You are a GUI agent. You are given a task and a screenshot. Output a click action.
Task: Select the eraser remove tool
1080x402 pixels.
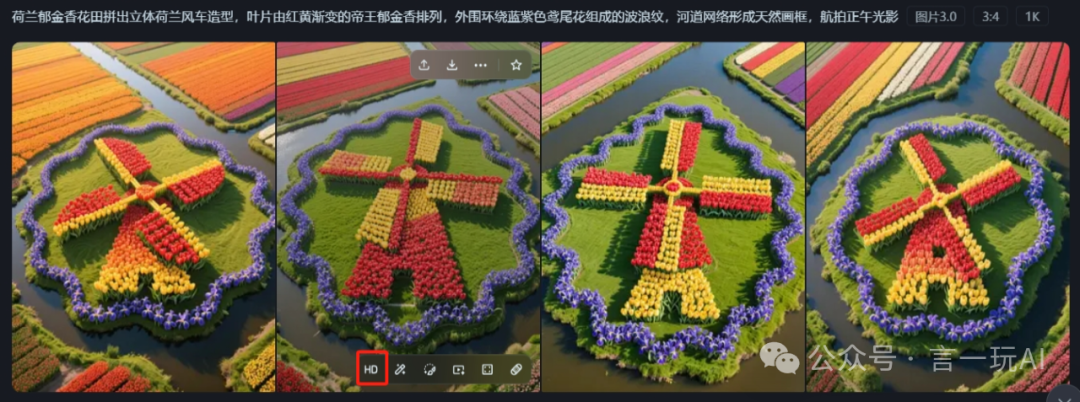[x=516, y=369]
